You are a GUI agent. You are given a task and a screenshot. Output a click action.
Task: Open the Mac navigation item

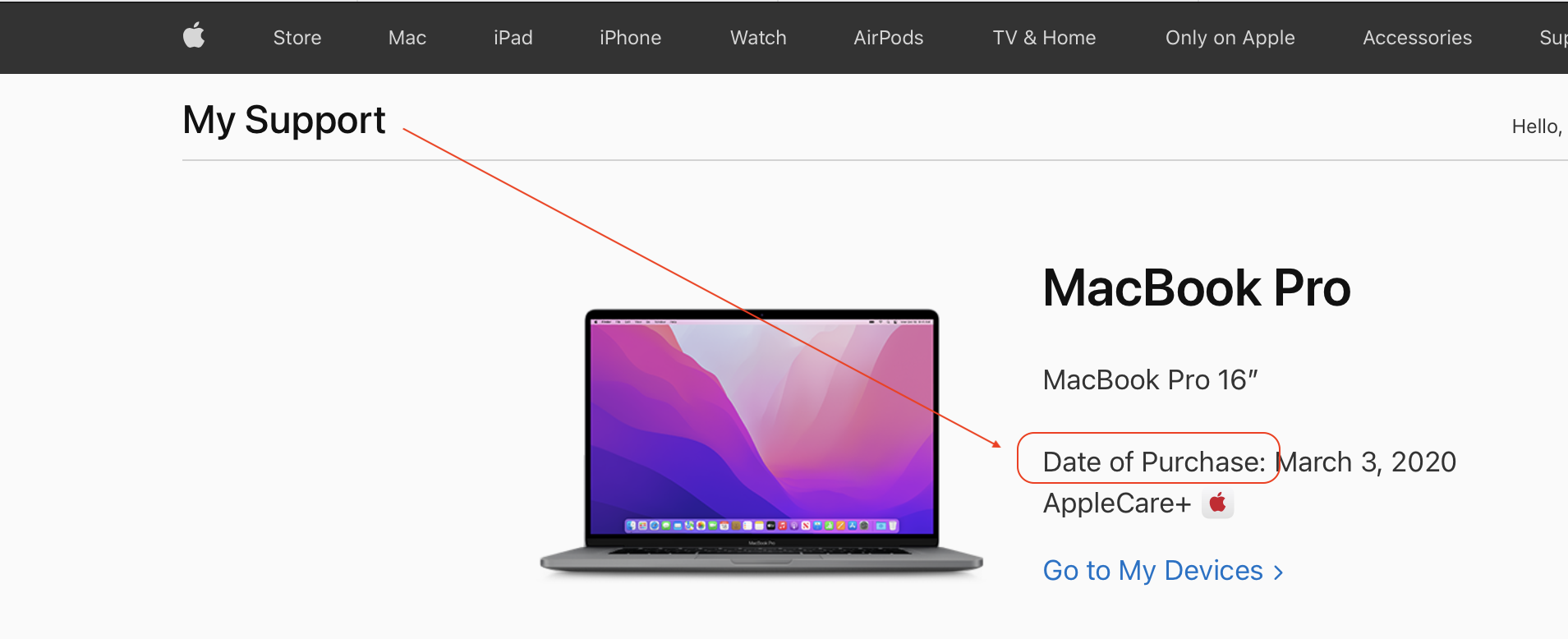[407, 38]
